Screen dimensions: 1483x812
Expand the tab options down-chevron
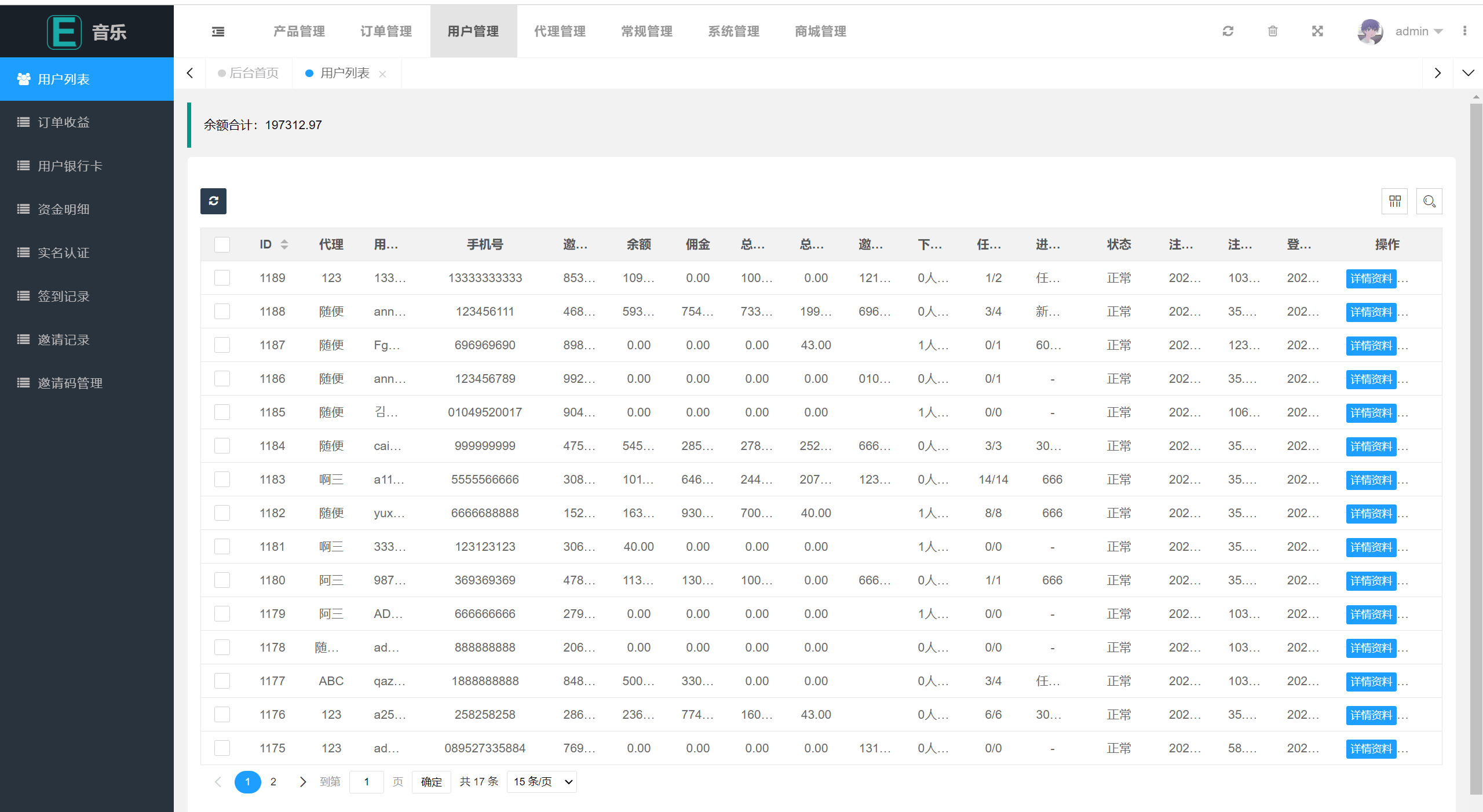(x=1468, y=73)
